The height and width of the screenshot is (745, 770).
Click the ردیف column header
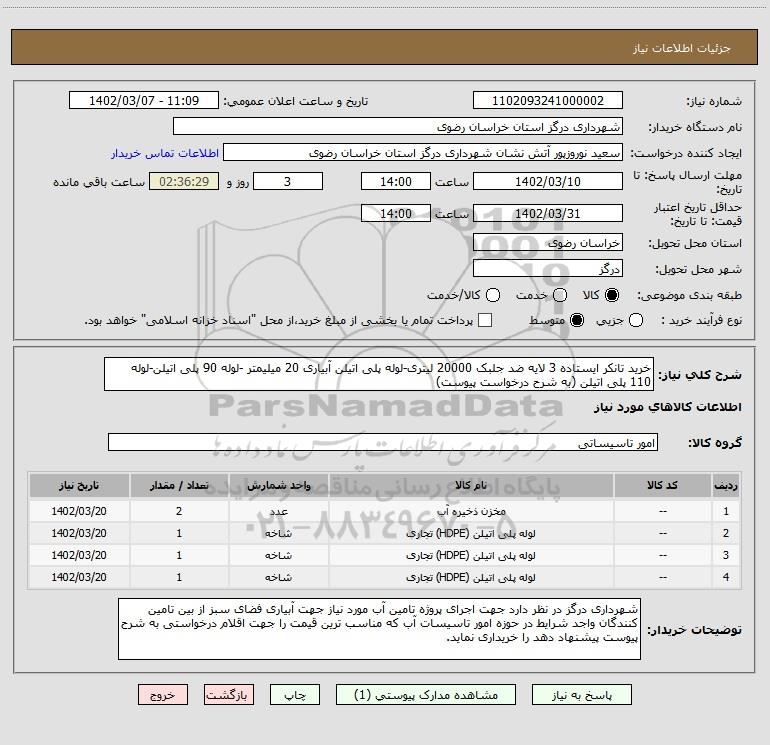tap(726, 485)
